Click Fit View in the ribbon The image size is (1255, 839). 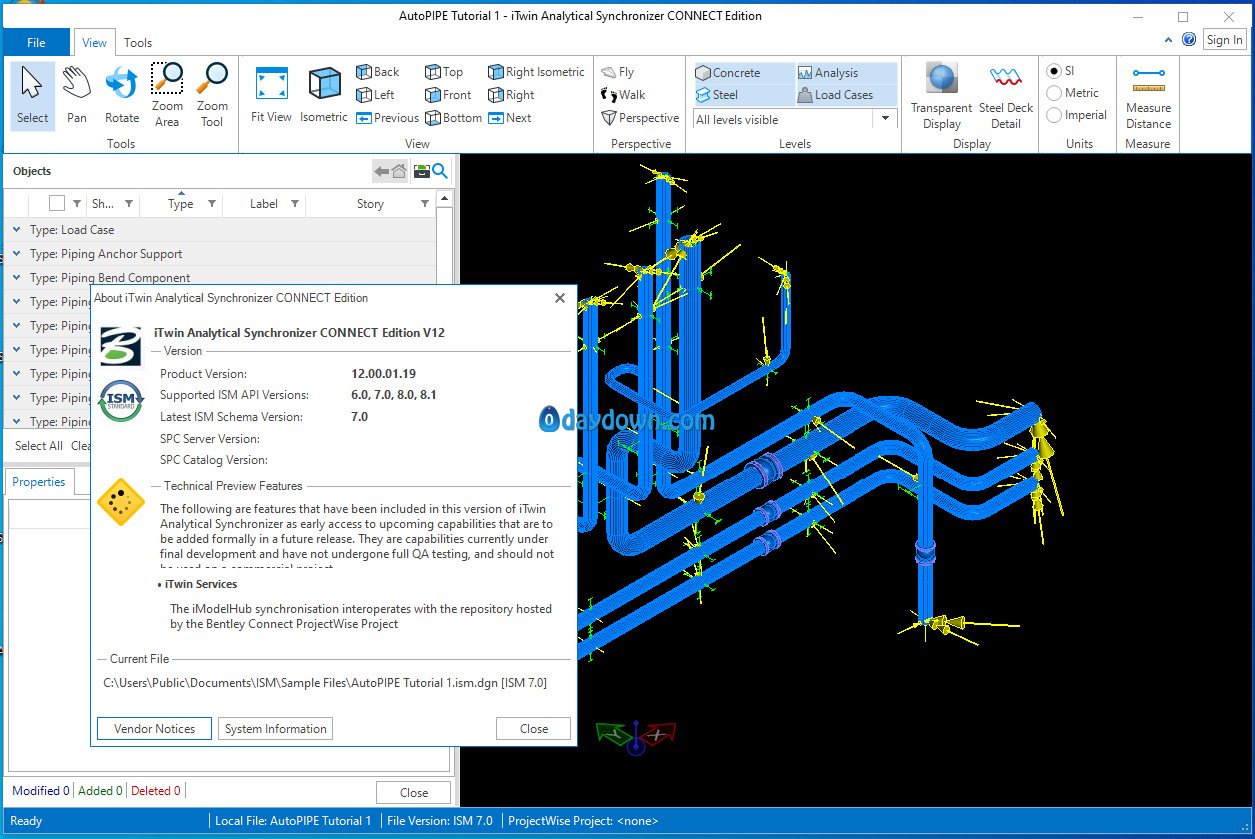272,96
